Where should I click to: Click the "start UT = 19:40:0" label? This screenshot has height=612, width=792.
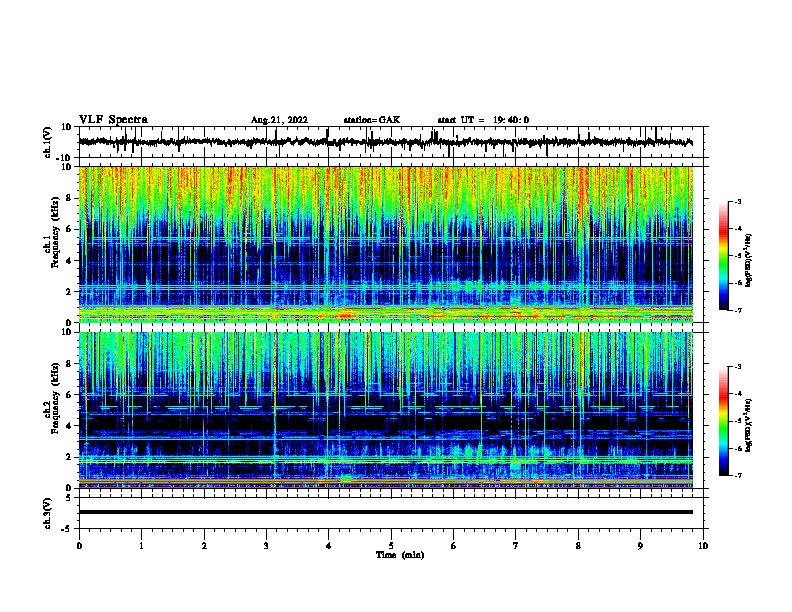pos(483,120)
